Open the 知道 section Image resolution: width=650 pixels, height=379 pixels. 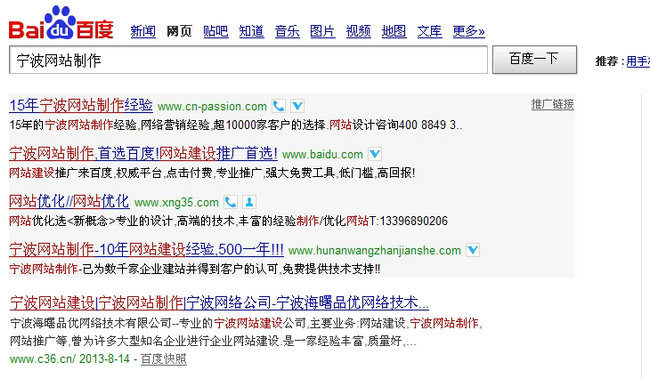(251, 32)
